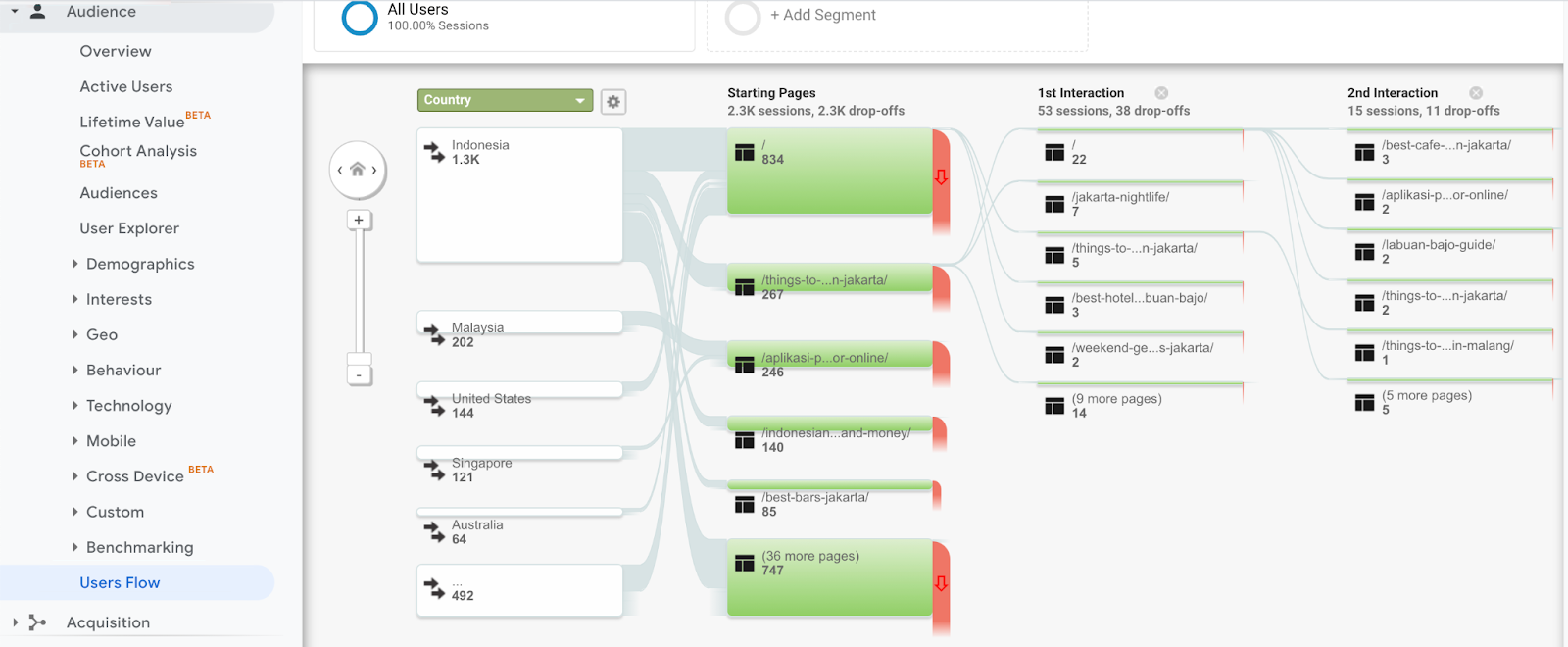Click drop-off arrow on 36 more pages node
The height and width of the screenshot is (647, 1568).
pos(941,584)
